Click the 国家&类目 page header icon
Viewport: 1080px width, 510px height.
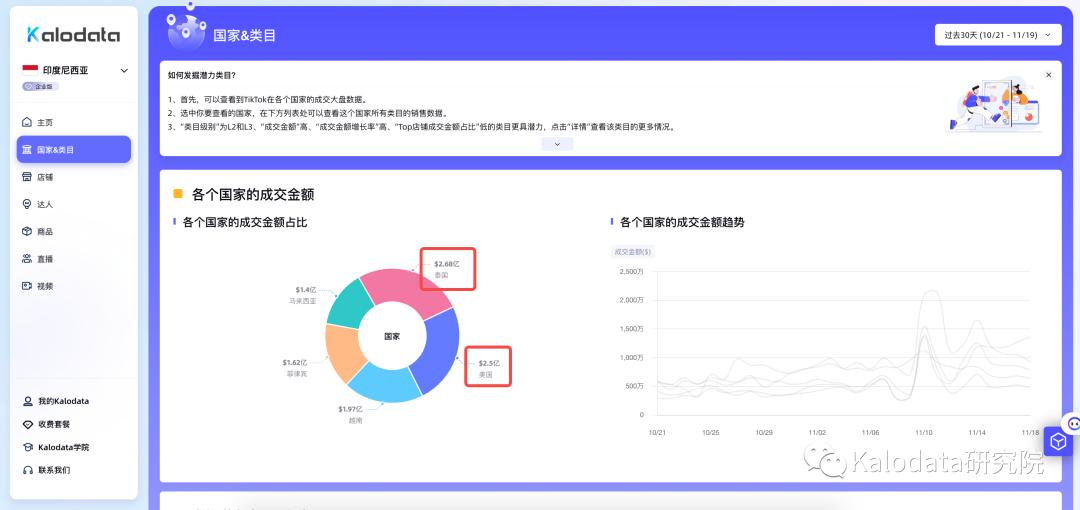pyautogui.click(x=186, y=30)
